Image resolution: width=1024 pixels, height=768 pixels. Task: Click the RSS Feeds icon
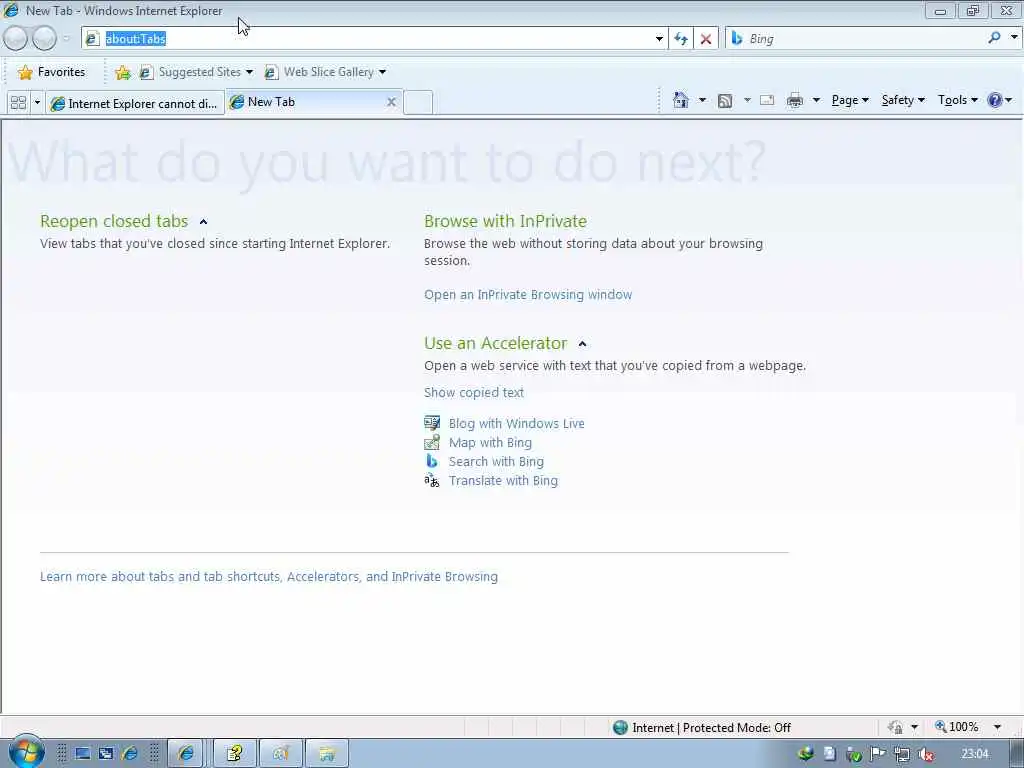tap(724, 101)
